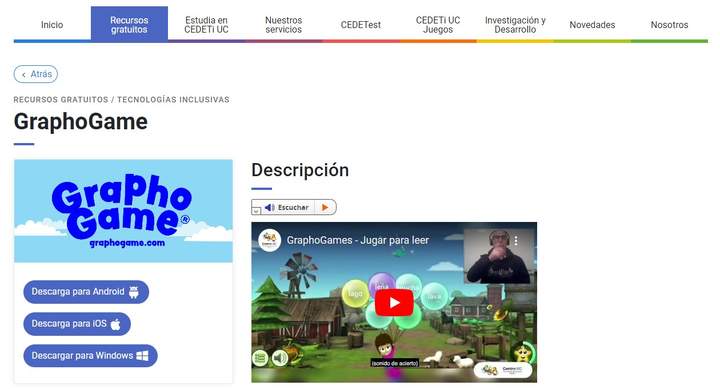
Task: Open the Inicio menu item
Action: click(x=52, y=25)
